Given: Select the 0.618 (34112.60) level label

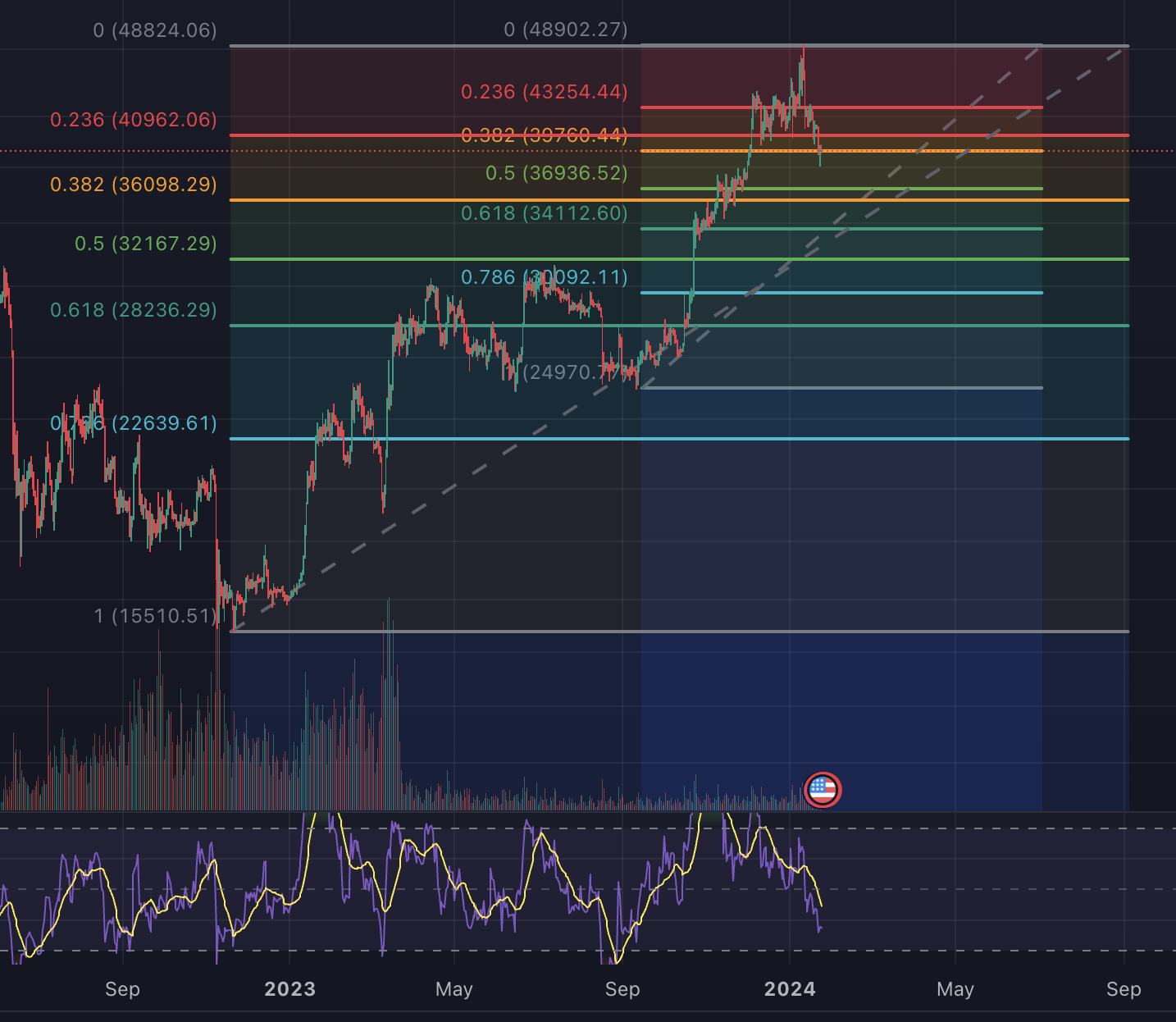Looking at the screenshot, I should tap(544, 213).
